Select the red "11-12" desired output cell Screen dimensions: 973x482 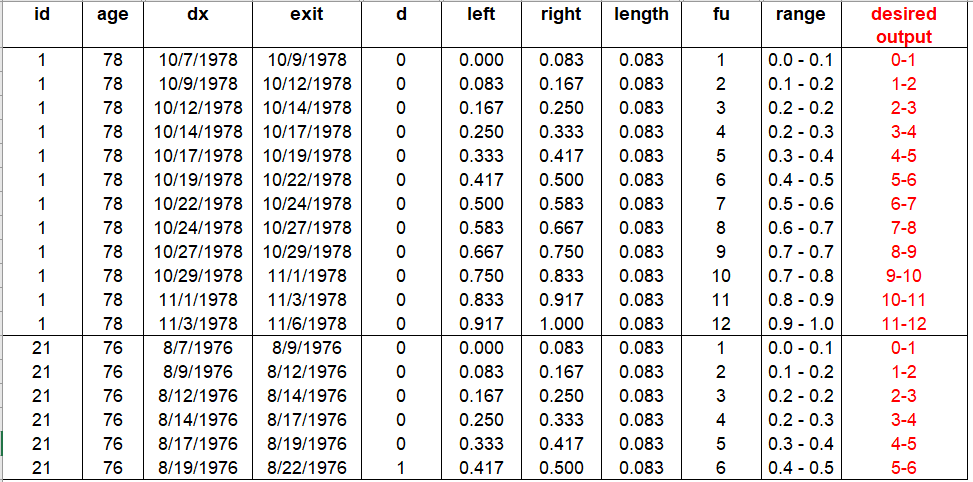[x=903, y=324]
